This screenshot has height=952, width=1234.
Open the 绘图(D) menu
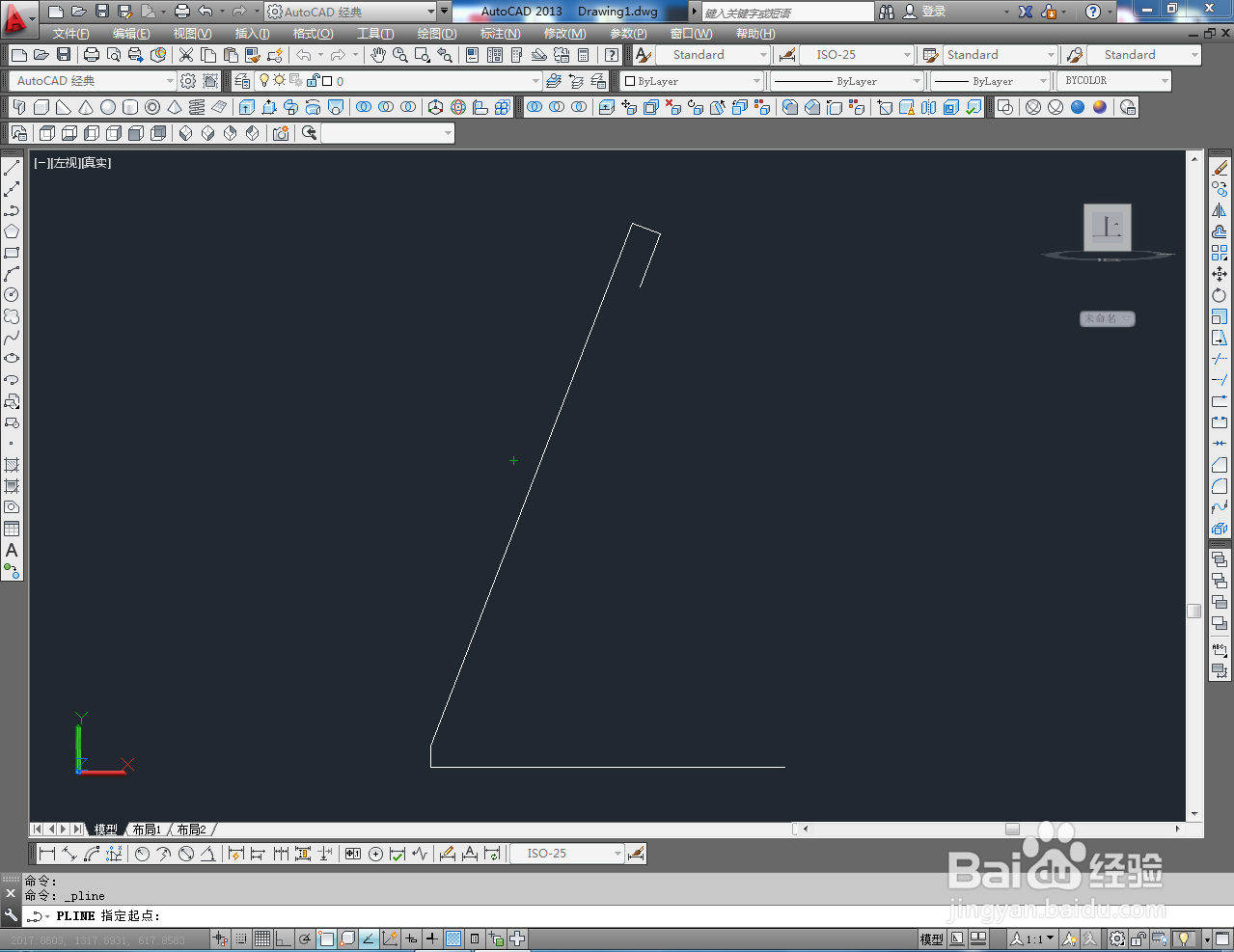[x=437, y=34]
